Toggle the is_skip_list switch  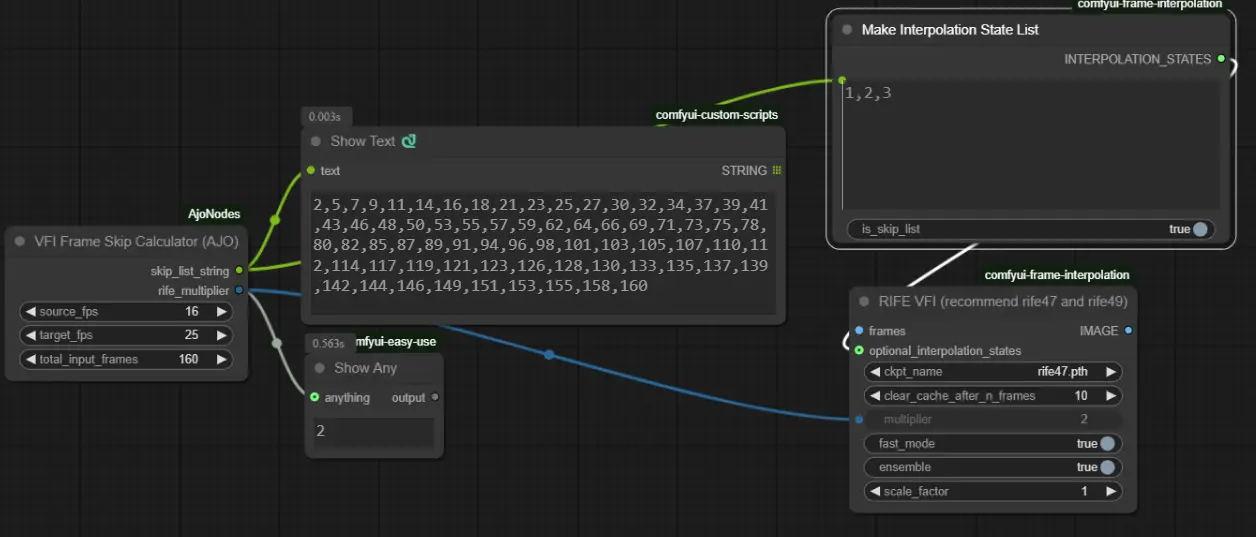tap(1199, 229)
